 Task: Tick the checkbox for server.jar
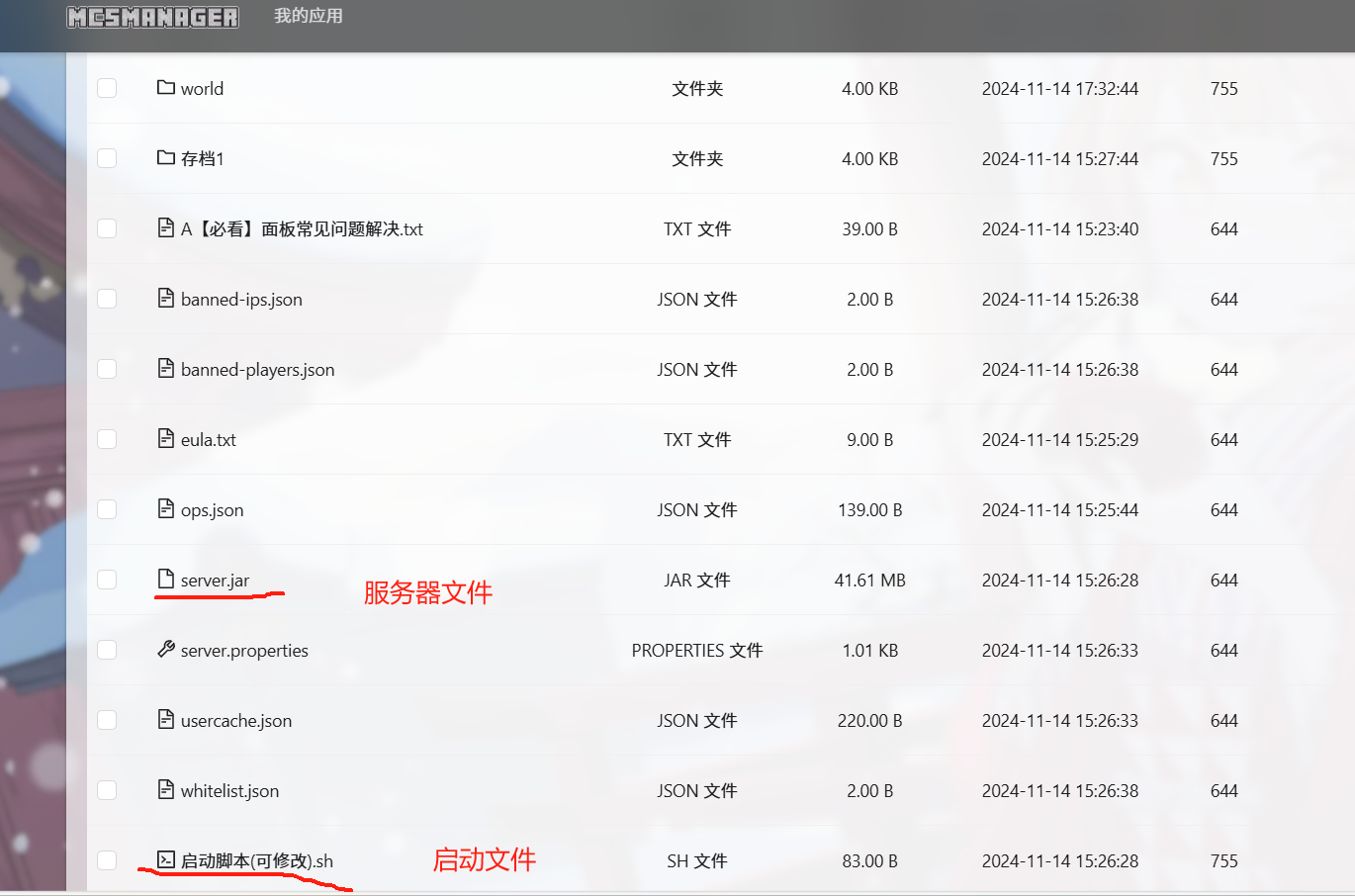pyautogui.click(x=107, y=580)
